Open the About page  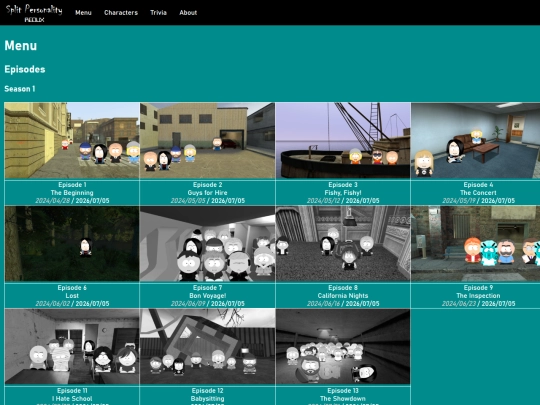[x=188, y=13]
